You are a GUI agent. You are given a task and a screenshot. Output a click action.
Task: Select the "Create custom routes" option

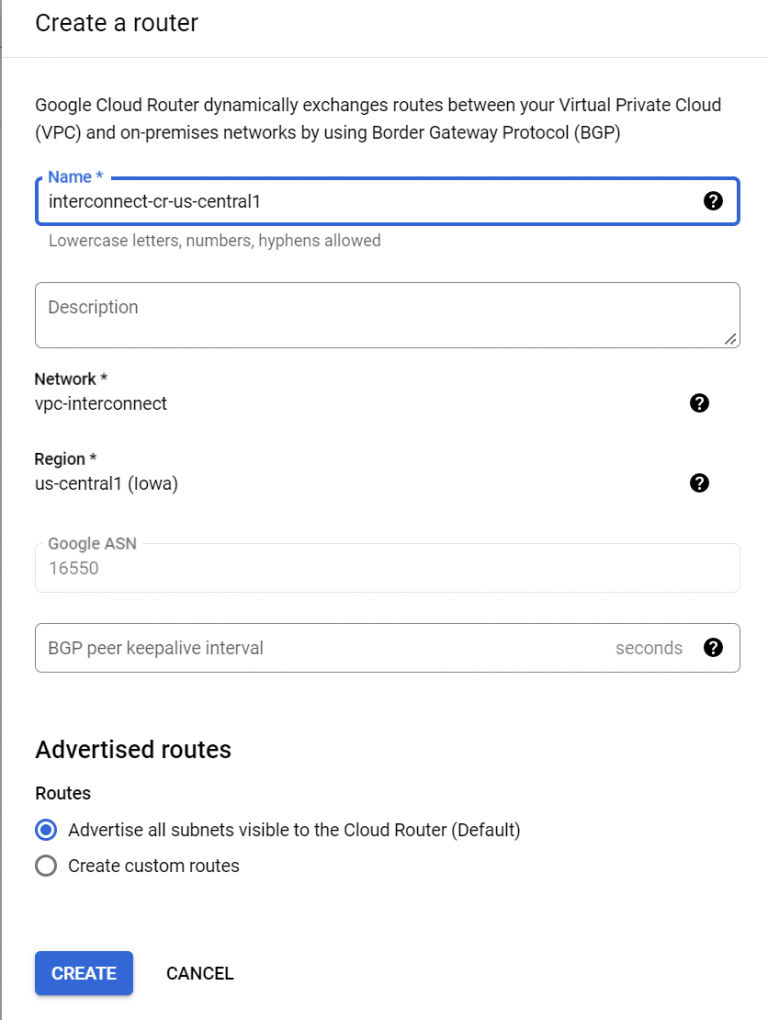[44, 866]
